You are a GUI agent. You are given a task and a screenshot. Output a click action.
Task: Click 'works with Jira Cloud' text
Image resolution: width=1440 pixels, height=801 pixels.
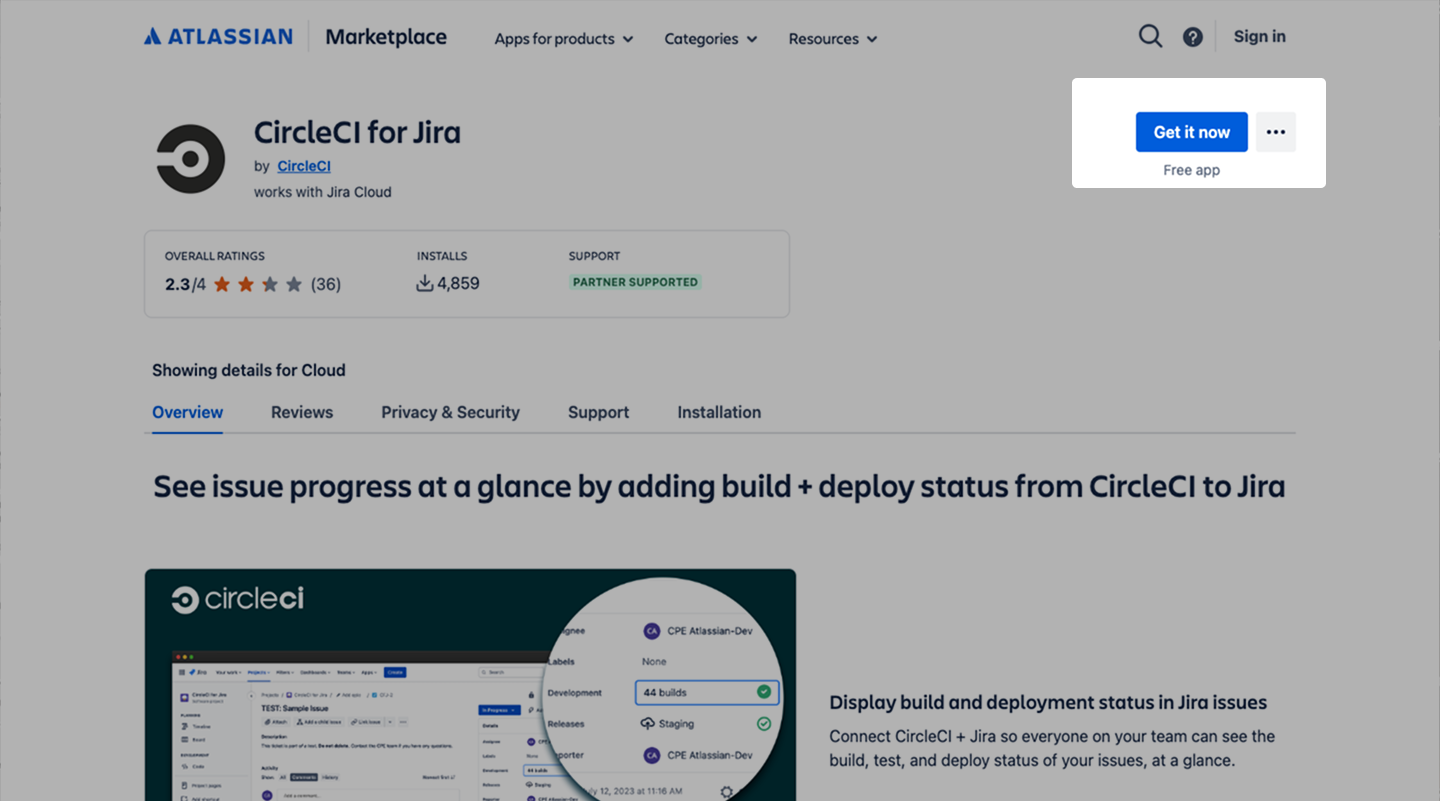tap(323, 192)
